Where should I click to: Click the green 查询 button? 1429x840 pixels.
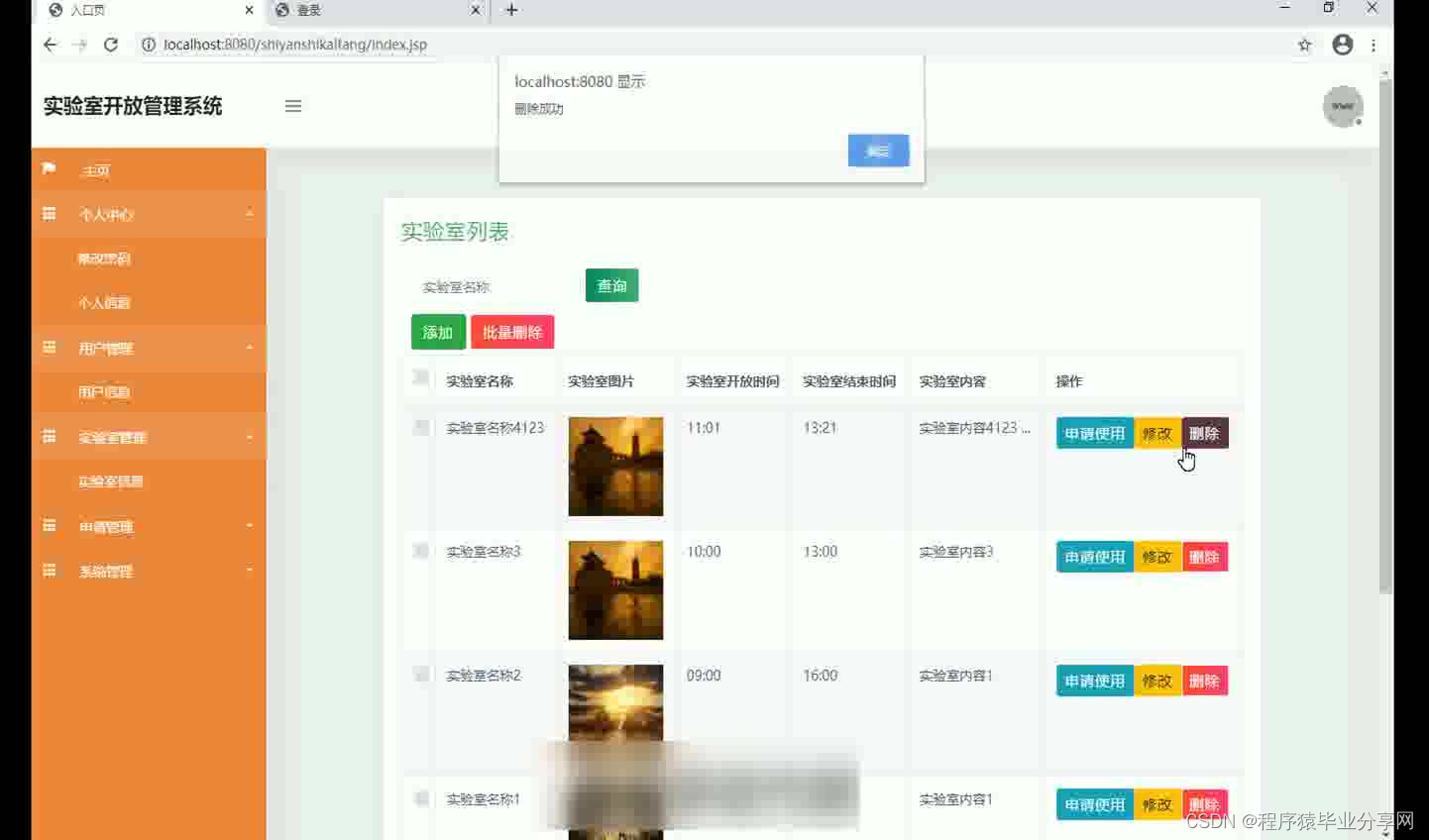611,285
